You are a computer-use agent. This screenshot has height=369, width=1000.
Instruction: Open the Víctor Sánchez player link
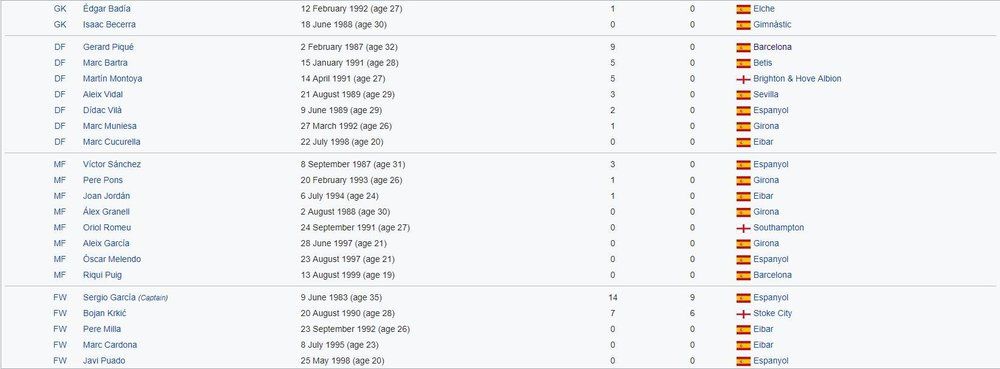point(112,164)
